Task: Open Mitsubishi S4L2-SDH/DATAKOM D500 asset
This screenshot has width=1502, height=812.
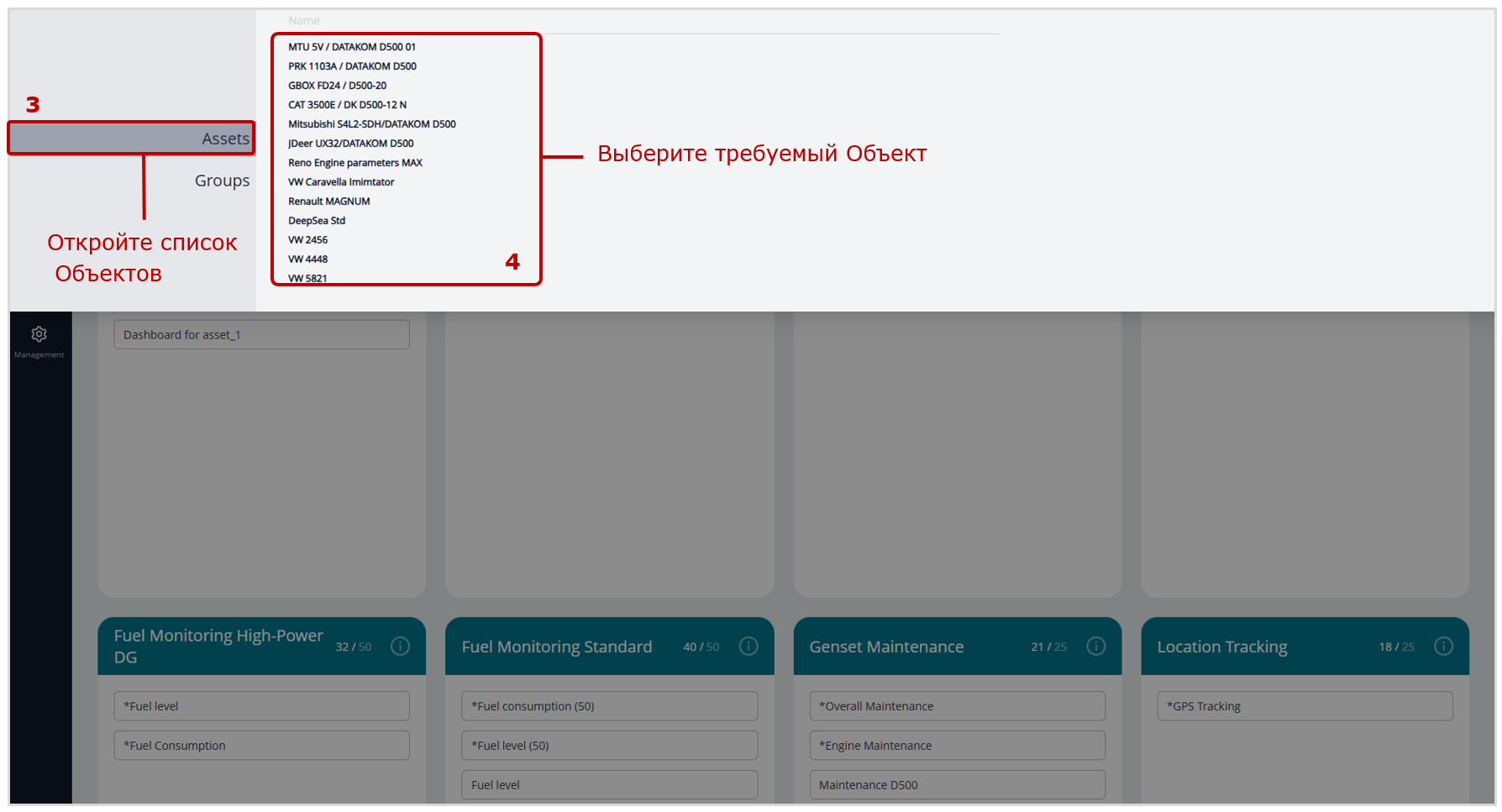Action: (371, 124)
